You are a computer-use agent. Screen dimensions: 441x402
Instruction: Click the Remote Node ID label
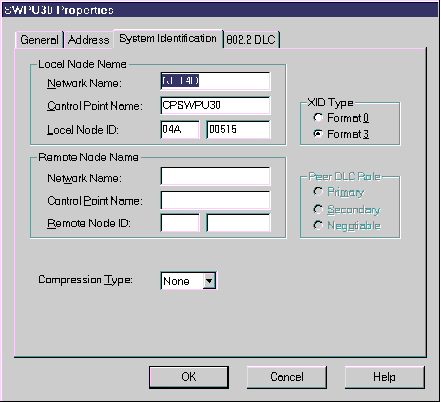89,223
